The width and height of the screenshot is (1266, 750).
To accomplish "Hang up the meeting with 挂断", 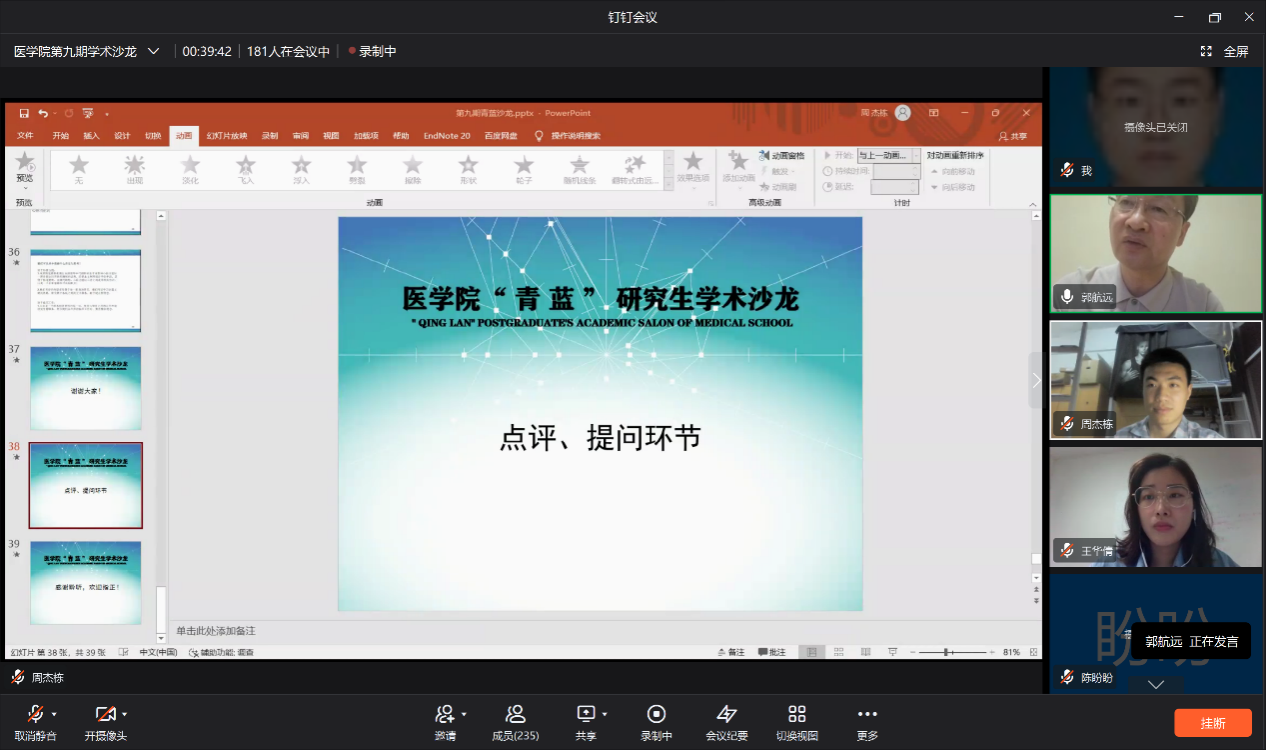I will [1213, 723].
